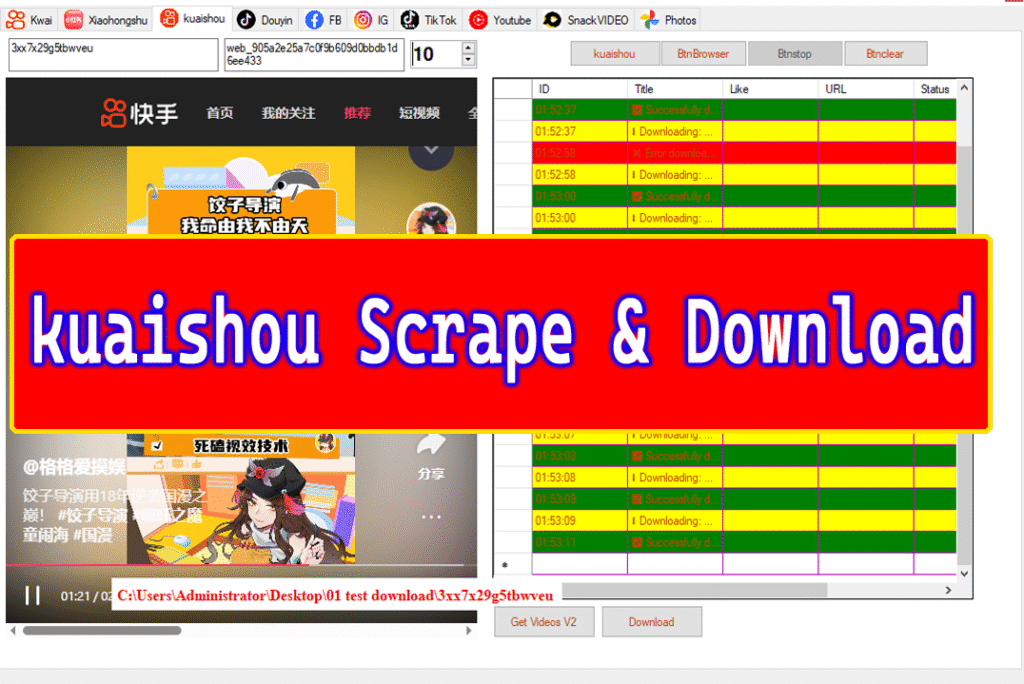Image resolution: width=1024 pixels, height=684 pixels.
Task: Open the 首页 home menu in Kuaishou
Action: 219,113
